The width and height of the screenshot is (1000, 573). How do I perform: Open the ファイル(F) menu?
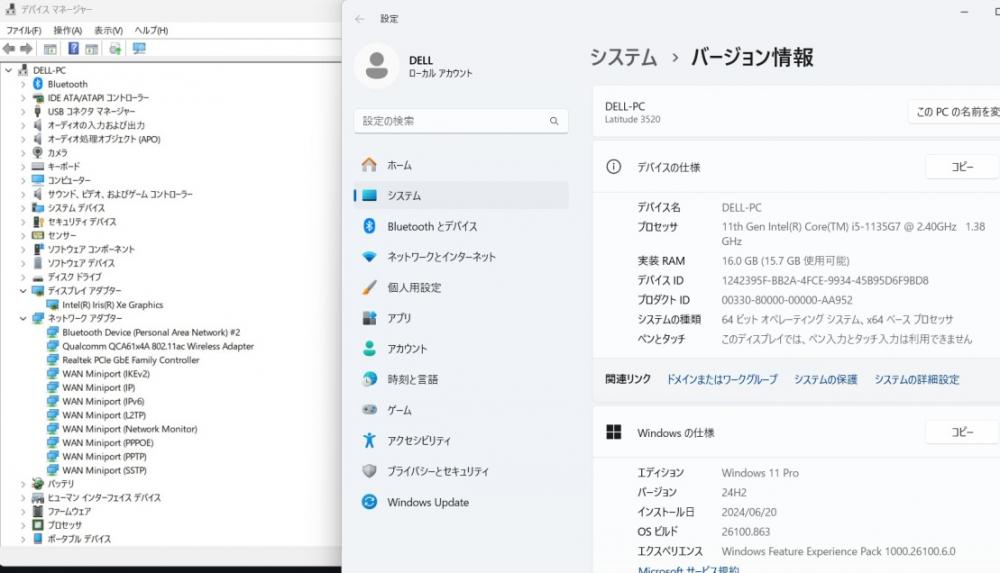click(24, 31)
